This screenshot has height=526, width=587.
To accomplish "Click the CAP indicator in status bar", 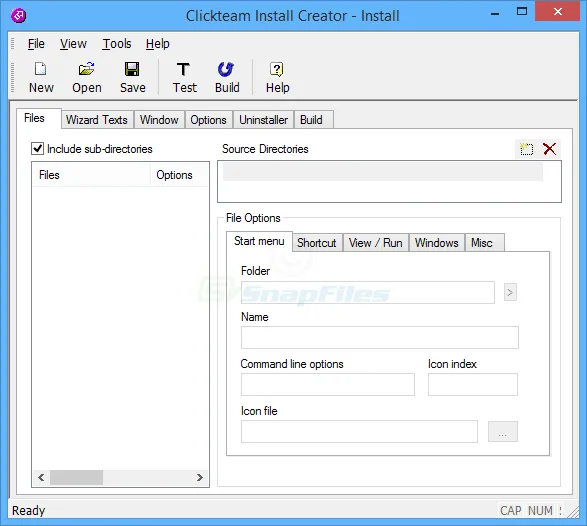I will coord(511,511).
